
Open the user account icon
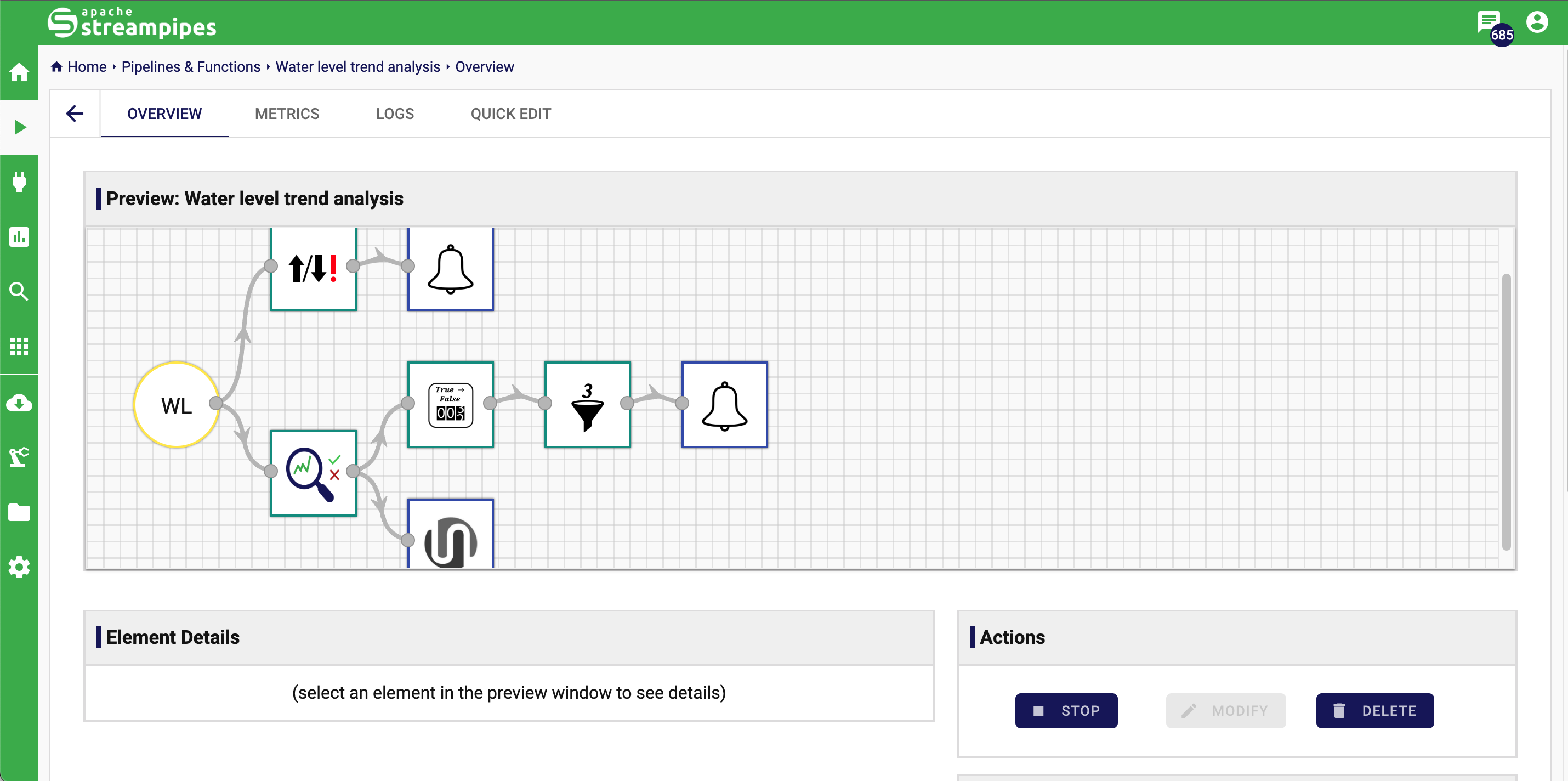(x=1536, y=22)
